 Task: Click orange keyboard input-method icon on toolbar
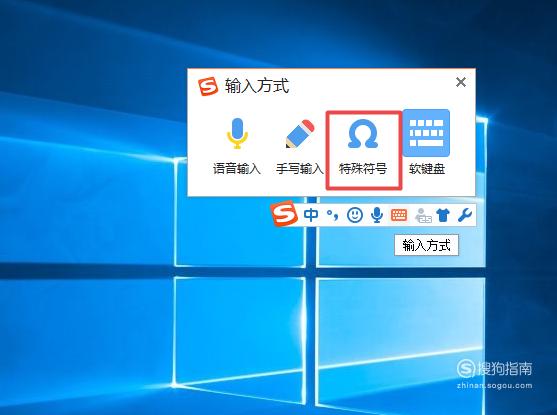(x=399, y=215)
